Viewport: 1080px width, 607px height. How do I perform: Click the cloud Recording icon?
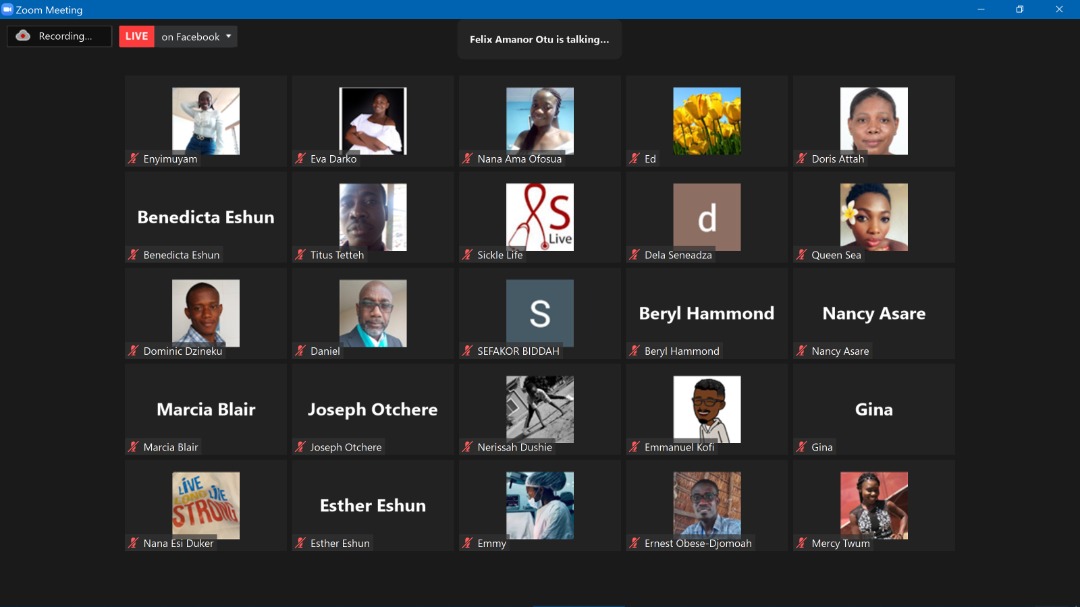point(23,36)
